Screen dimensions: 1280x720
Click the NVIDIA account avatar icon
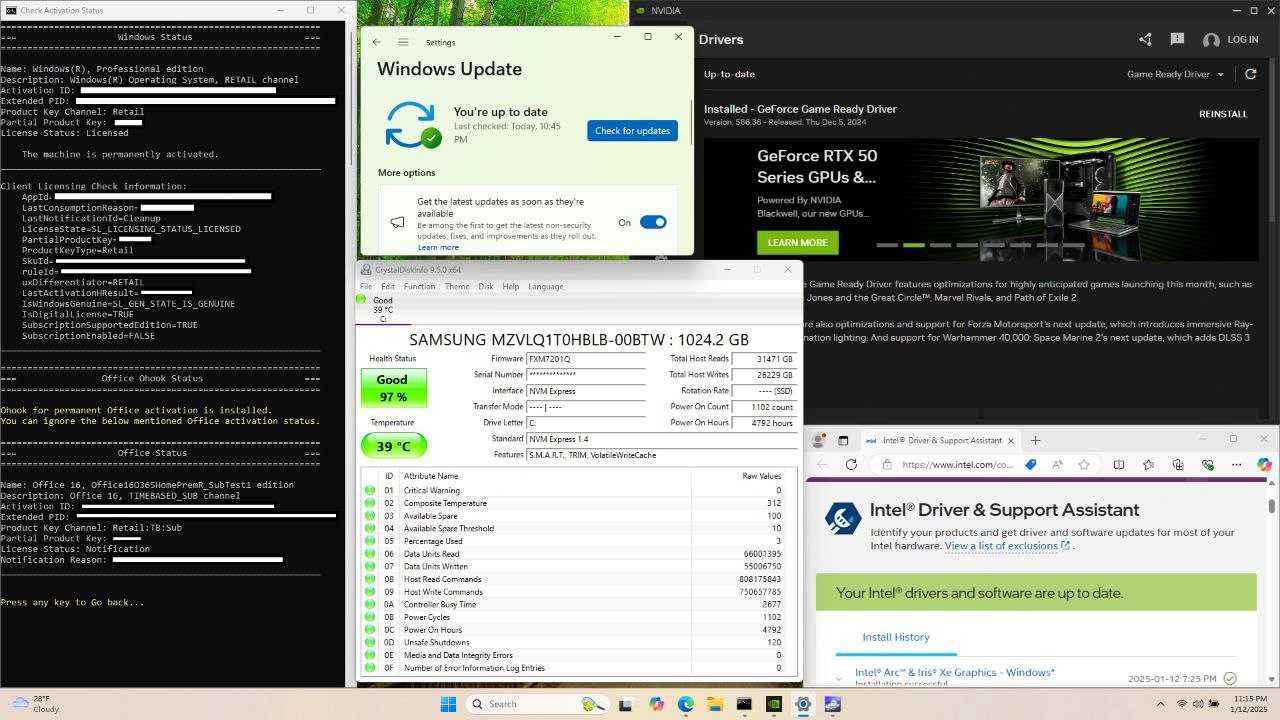coord(1211,40)
